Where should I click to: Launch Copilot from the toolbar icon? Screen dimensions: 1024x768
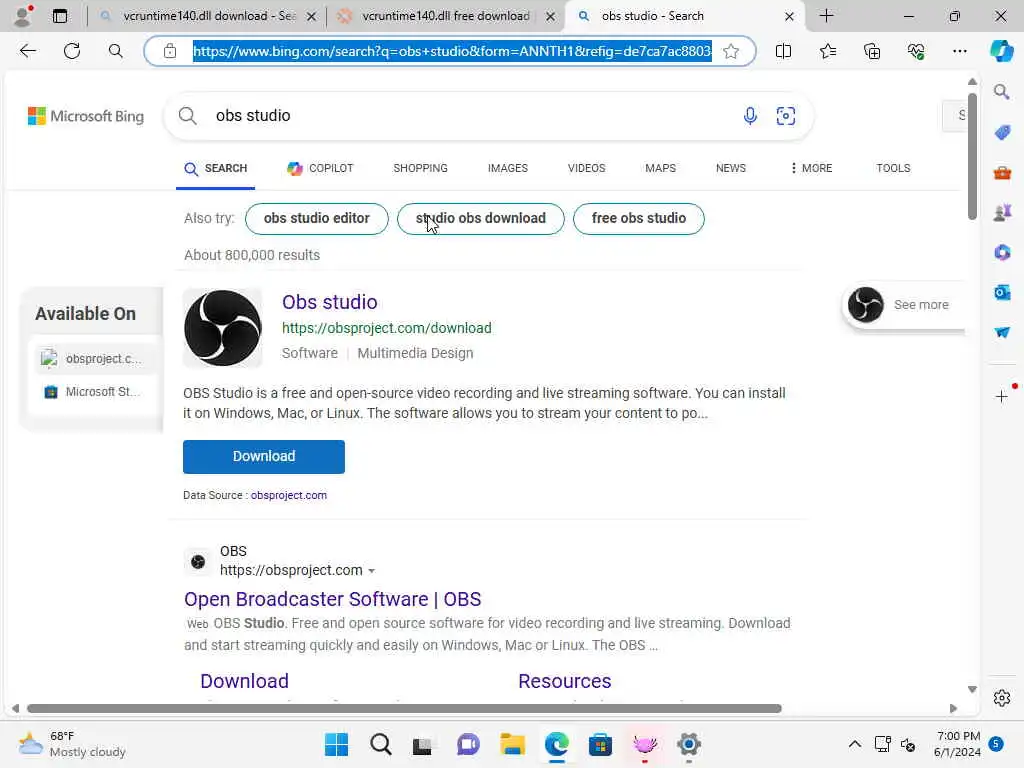[1001, 51]
